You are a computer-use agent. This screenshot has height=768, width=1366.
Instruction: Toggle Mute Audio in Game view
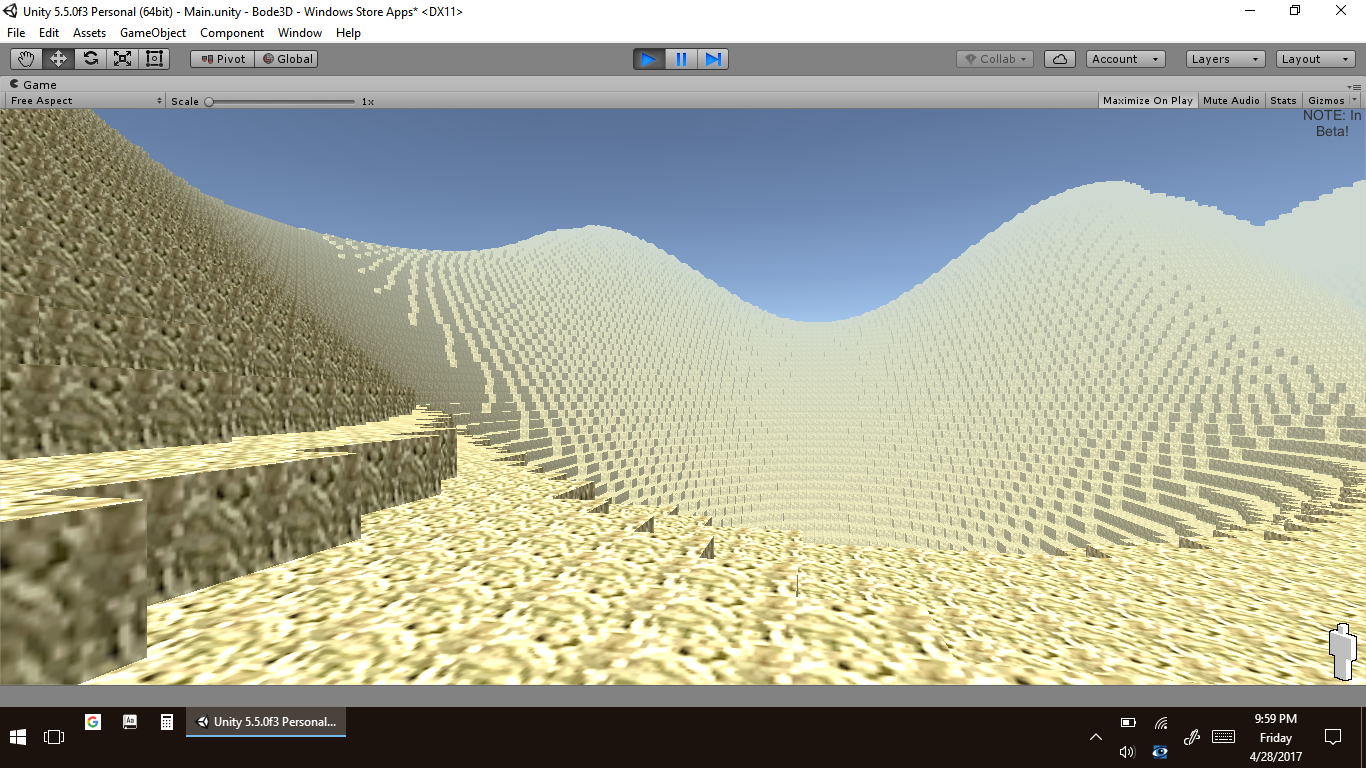(1231, 101)
